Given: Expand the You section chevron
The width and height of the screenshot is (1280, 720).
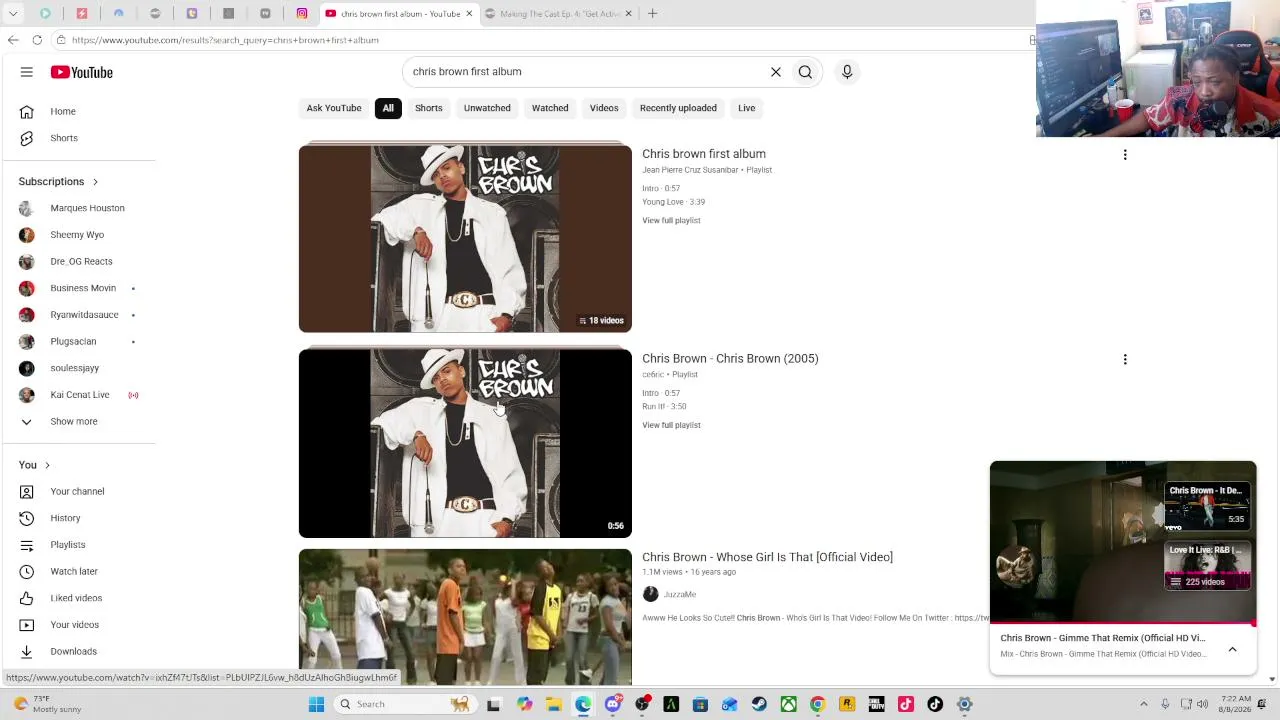Looking at the screenshot, I should click(x=47, y=465).
